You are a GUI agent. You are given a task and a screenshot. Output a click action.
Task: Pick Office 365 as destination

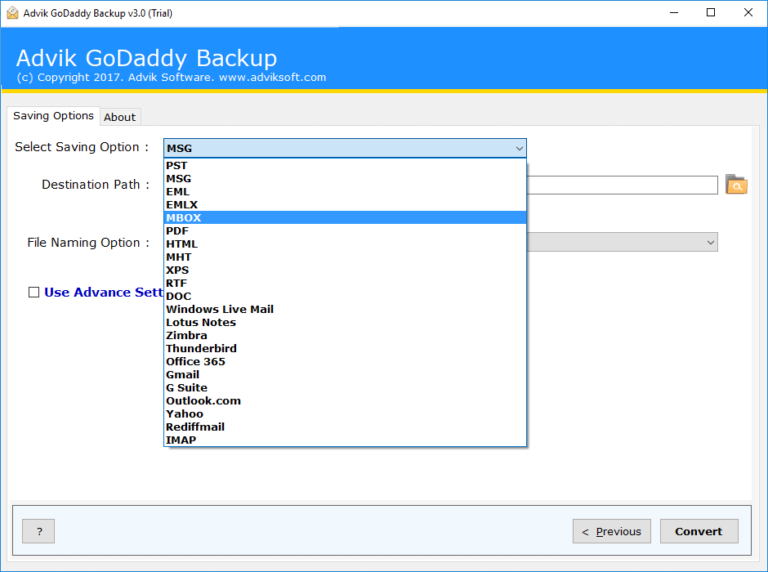tap(345, 361)
